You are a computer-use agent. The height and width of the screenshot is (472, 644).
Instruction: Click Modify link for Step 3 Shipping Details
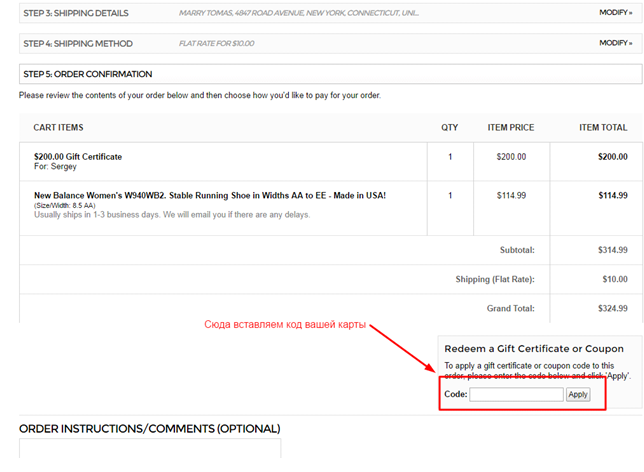click(617, 14)
